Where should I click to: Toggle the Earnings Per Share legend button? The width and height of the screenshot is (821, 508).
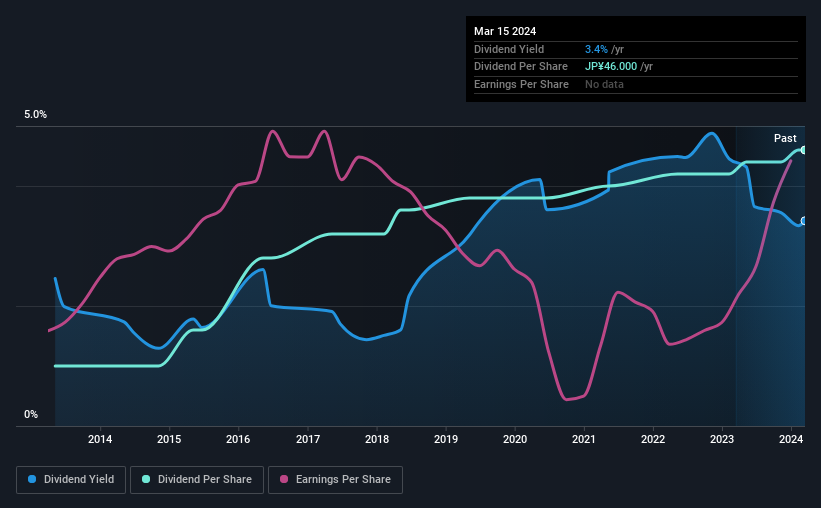point(335,480)
